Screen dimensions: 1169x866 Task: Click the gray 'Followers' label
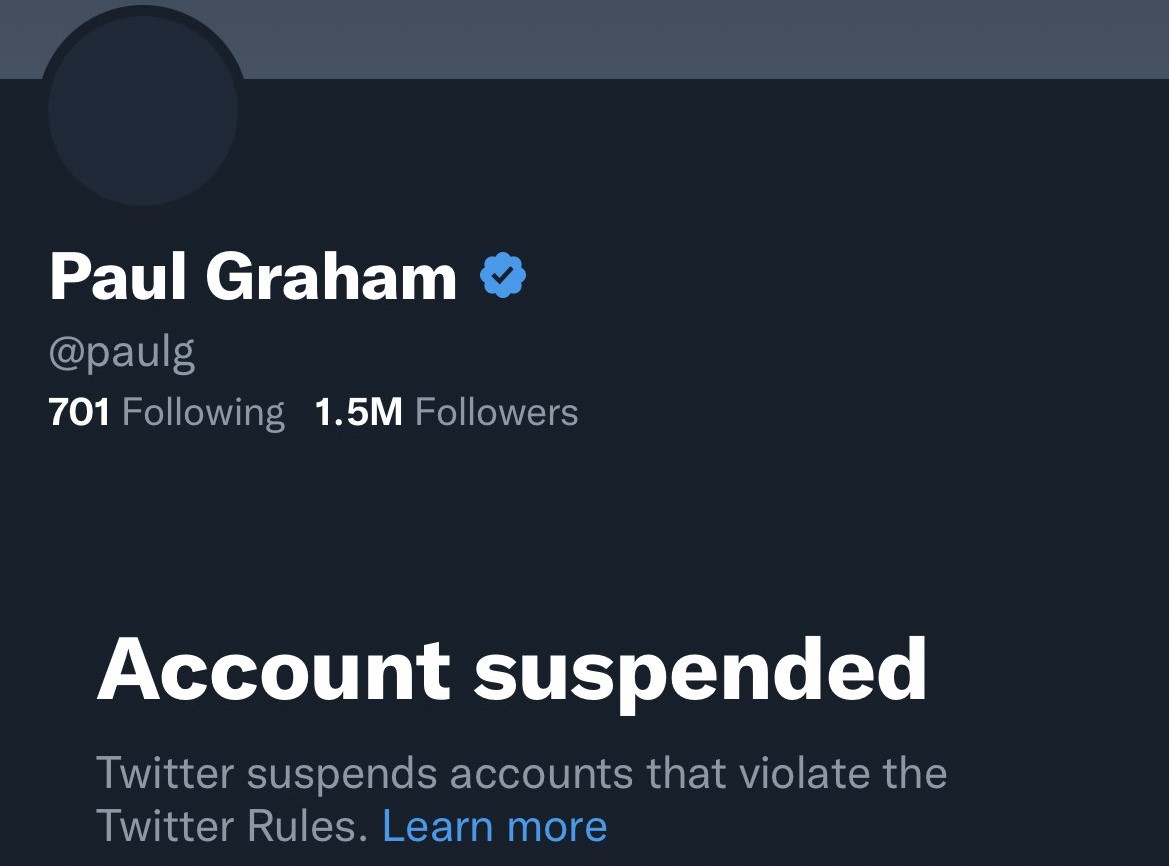click(497, 412)
